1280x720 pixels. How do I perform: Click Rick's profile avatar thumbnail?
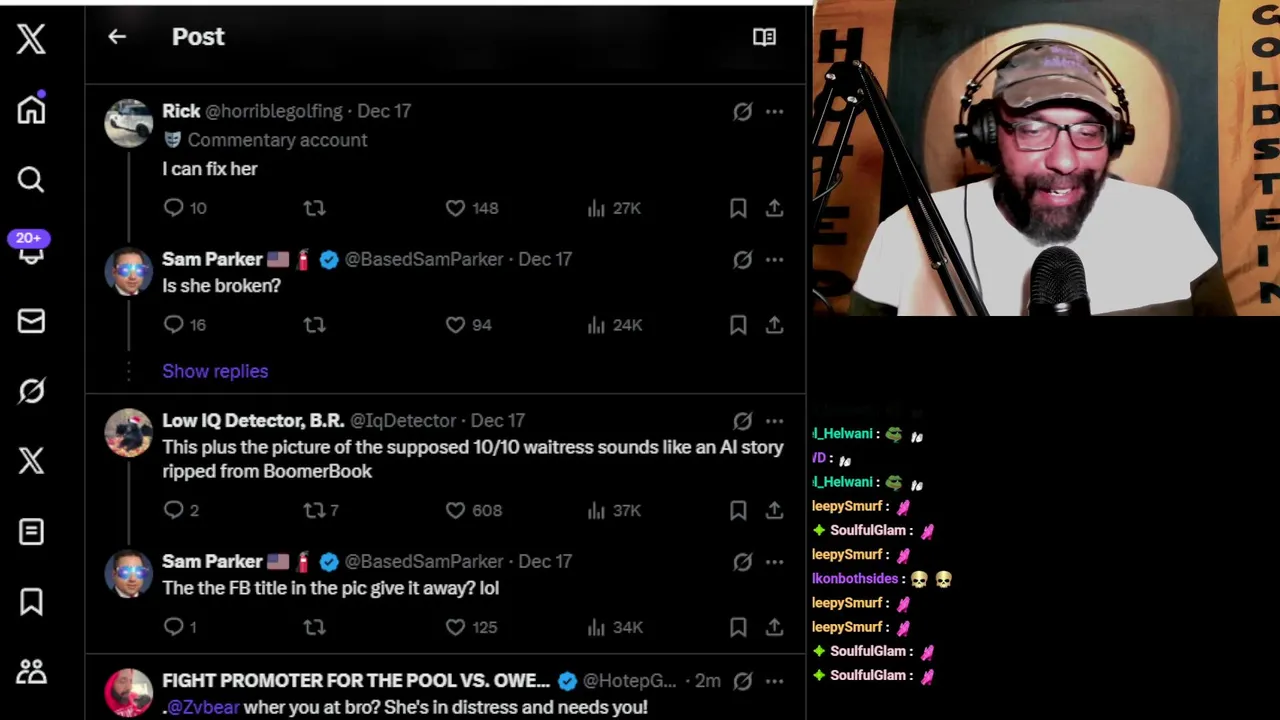(x=129, y=123)
